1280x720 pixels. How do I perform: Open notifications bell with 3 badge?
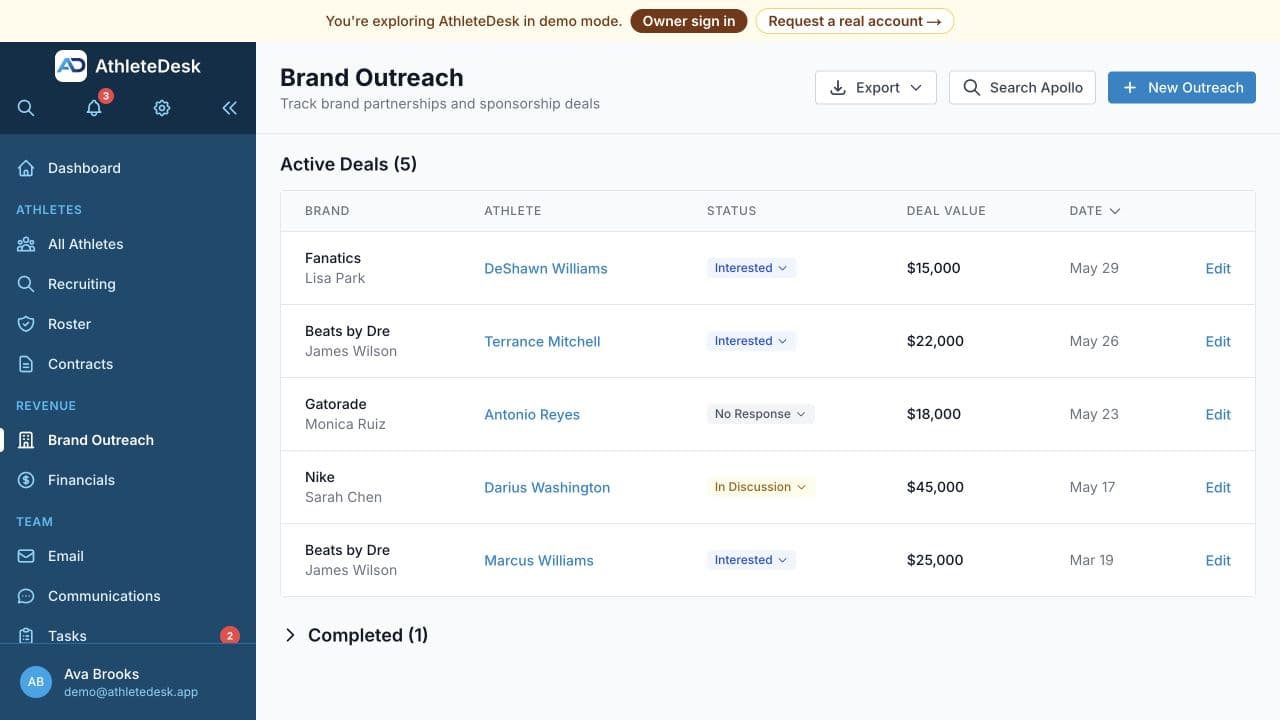tap(94, 108)
